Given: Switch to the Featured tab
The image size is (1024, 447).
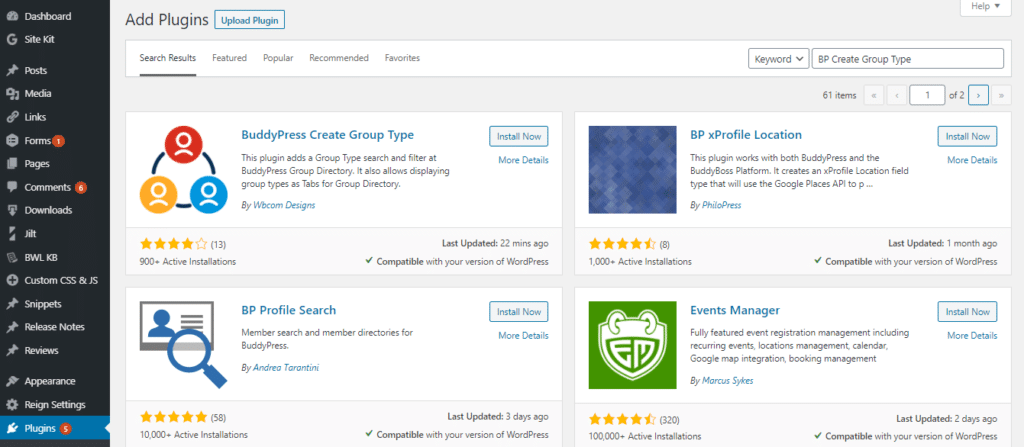Looking at the screenshot, I should pyautogui.click(x=229, y=58).
